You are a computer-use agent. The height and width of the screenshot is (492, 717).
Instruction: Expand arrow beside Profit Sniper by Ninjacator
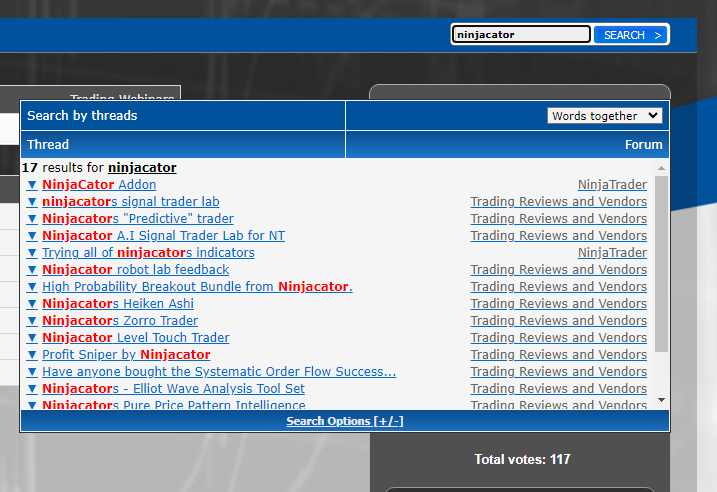tap(32, 354)
